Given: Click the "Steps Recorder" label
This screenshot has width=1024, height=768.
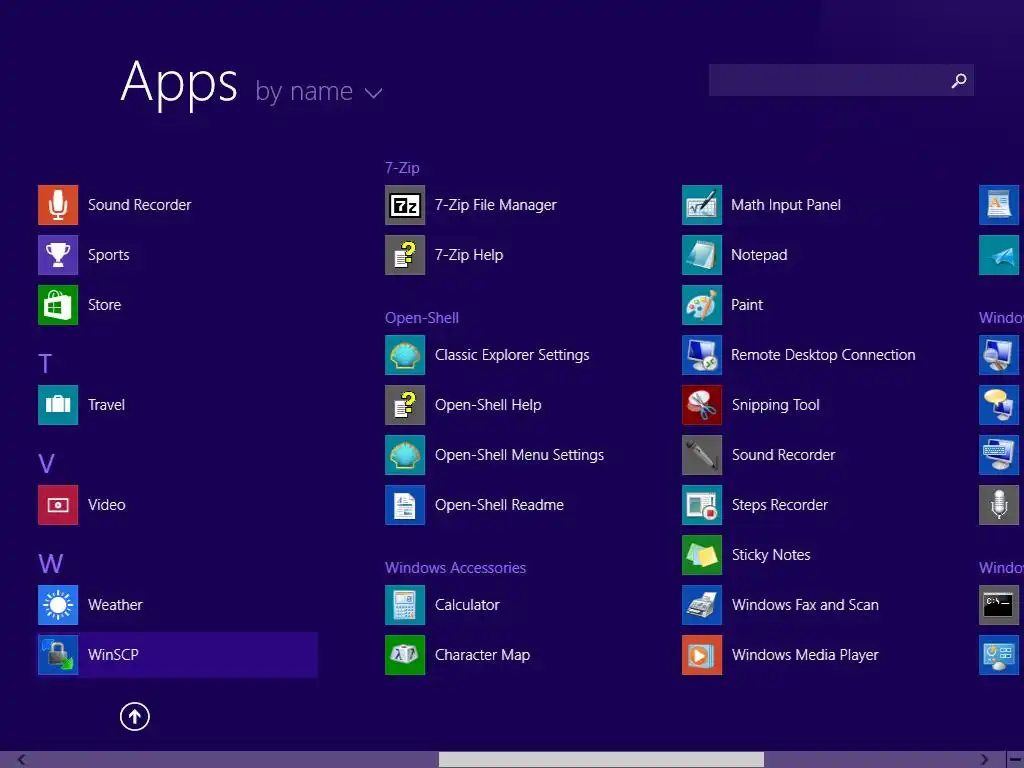Looking at the screenshot, I should 780,505.
